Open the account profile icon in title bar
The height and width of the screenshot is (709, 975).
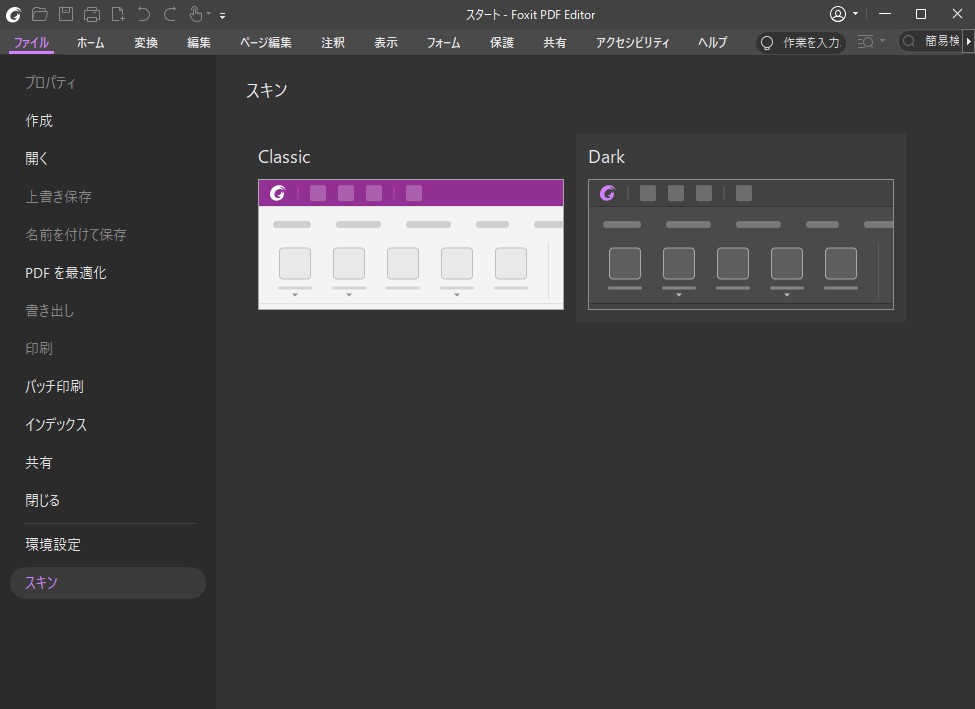(x=838, y=14)
